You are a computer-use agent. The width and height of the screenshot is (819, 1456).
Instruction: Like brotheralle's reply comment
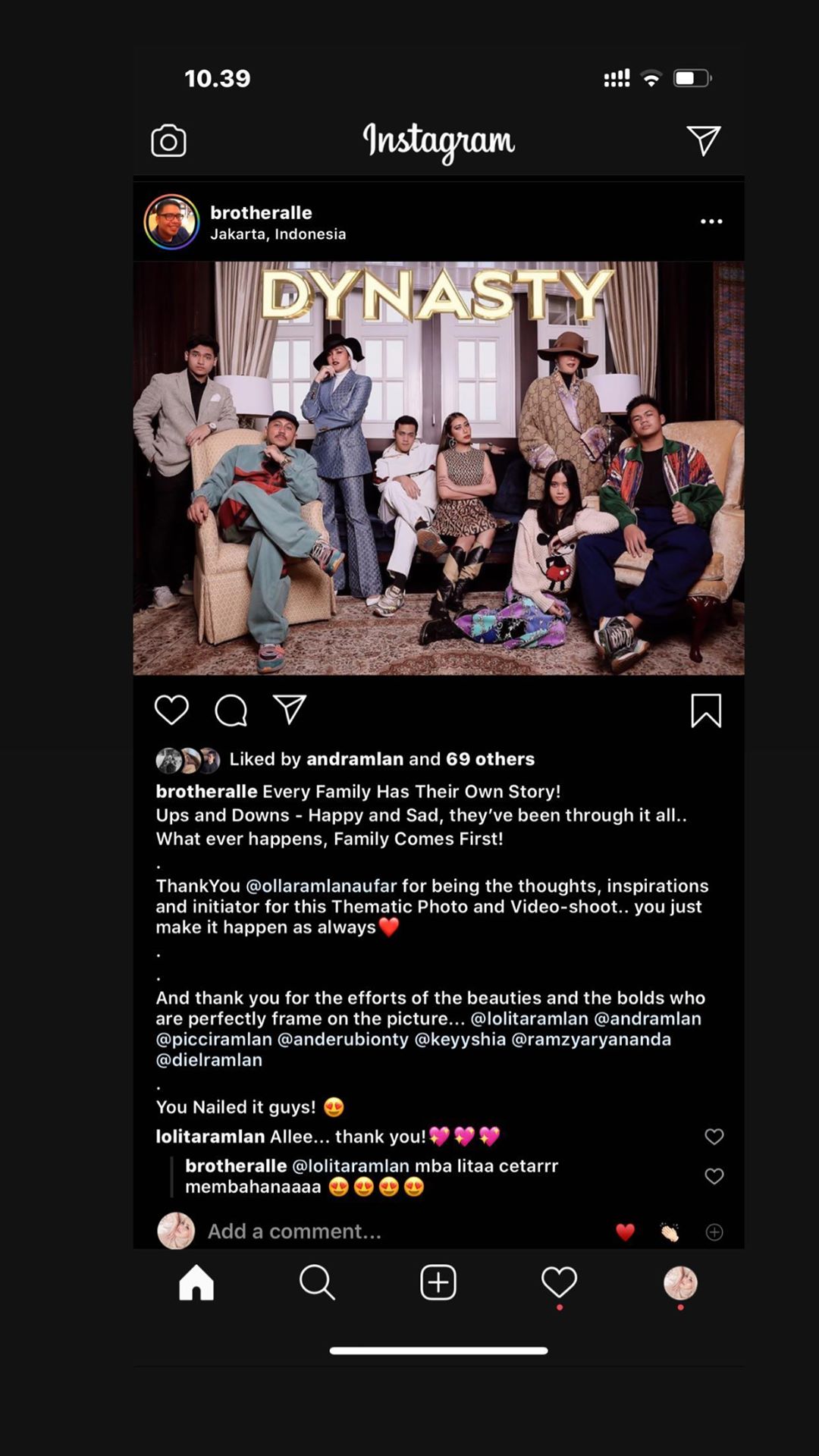pos(714,1175)
